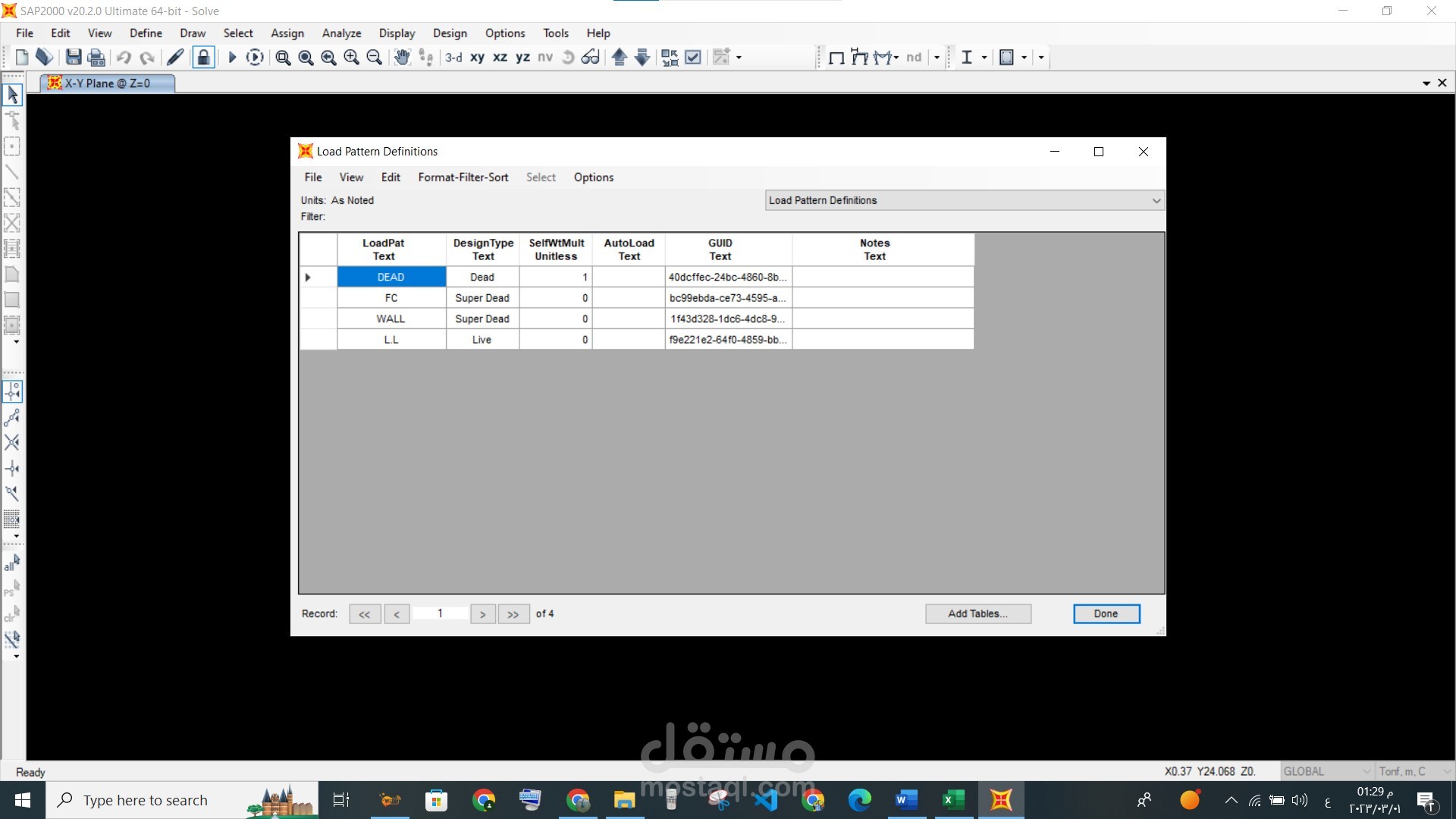The height and width of the screenshot is (819, 1456).
Task: Click the Move Up in List arrow
Action: click(619, 58)
